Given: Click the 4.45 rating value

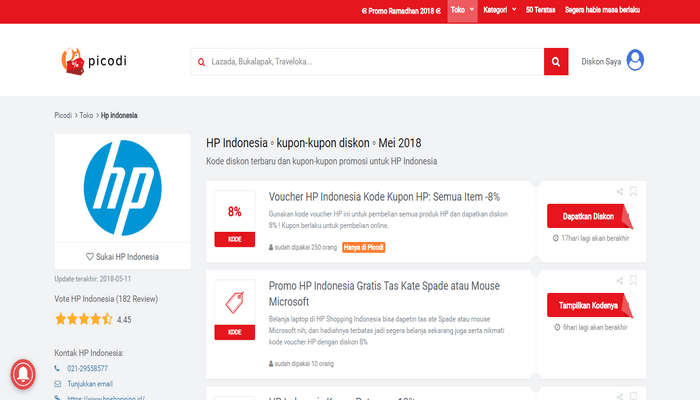Looking at the screenshot, I should 124,320.
